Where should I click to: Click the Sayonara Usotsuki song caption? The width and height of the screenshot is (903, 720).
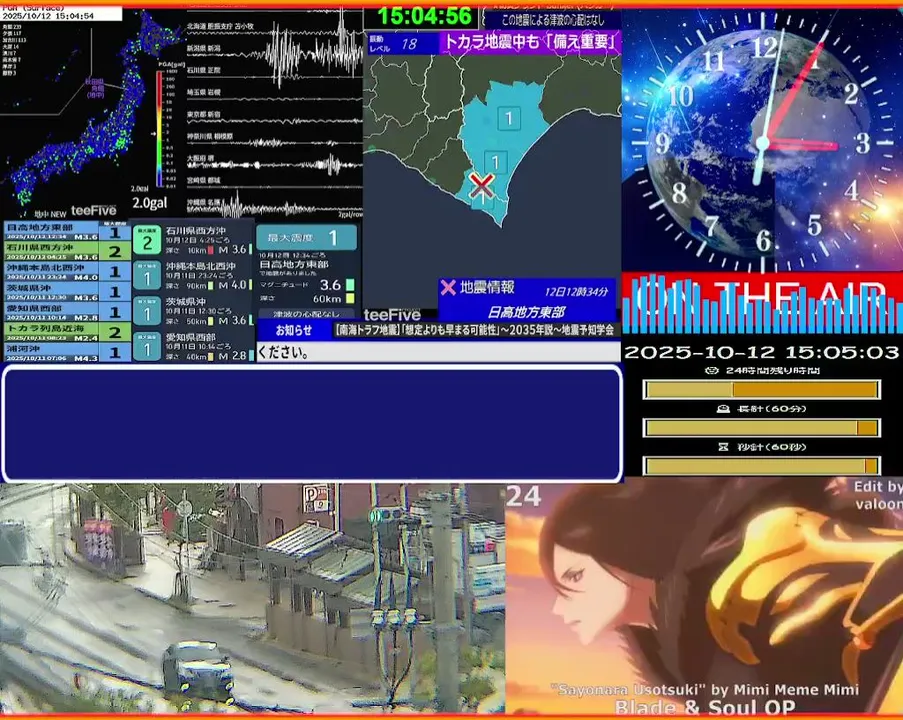pyautogui.click(x=704, y=689)
